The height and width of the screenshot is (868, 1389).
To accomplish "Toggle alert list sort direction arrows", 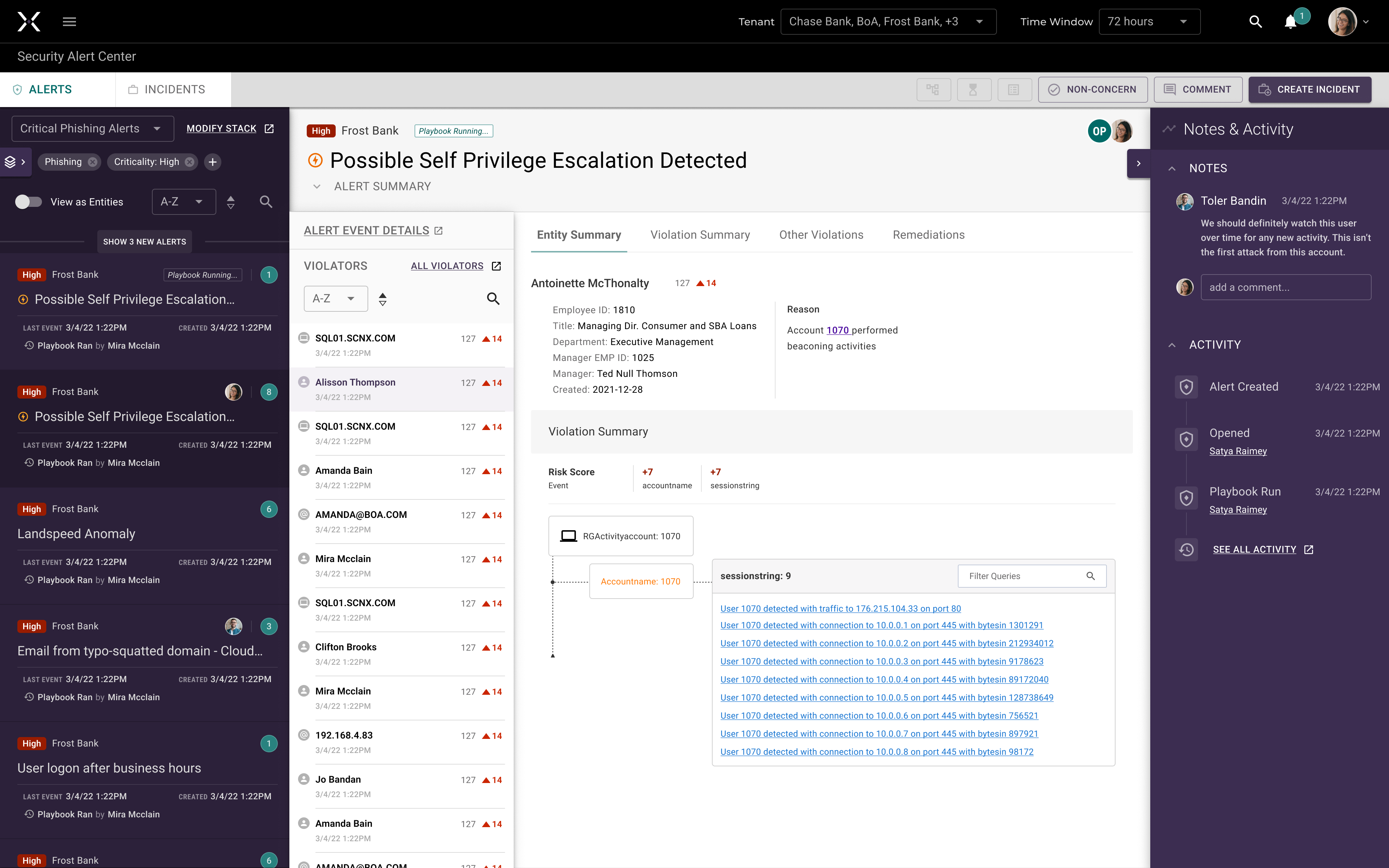I will [x=231, y=202].
